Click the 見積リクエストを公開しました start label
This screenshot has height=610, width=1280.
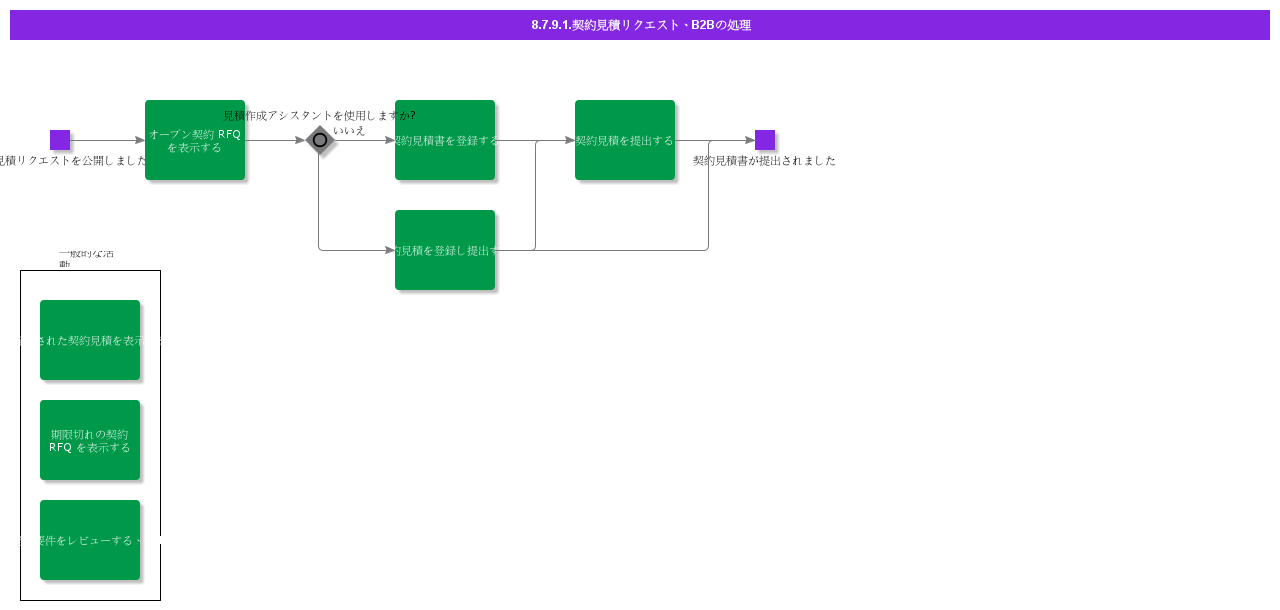tap(73, 160)
